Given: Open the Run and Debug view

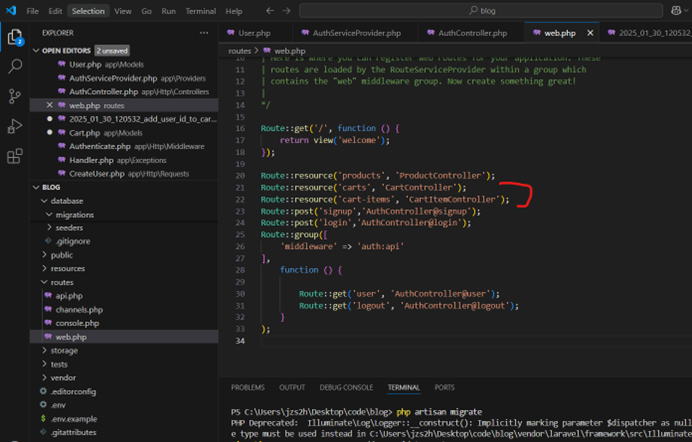Looking at the screenshot, I should pyautogui.click(x=15, y=126).
